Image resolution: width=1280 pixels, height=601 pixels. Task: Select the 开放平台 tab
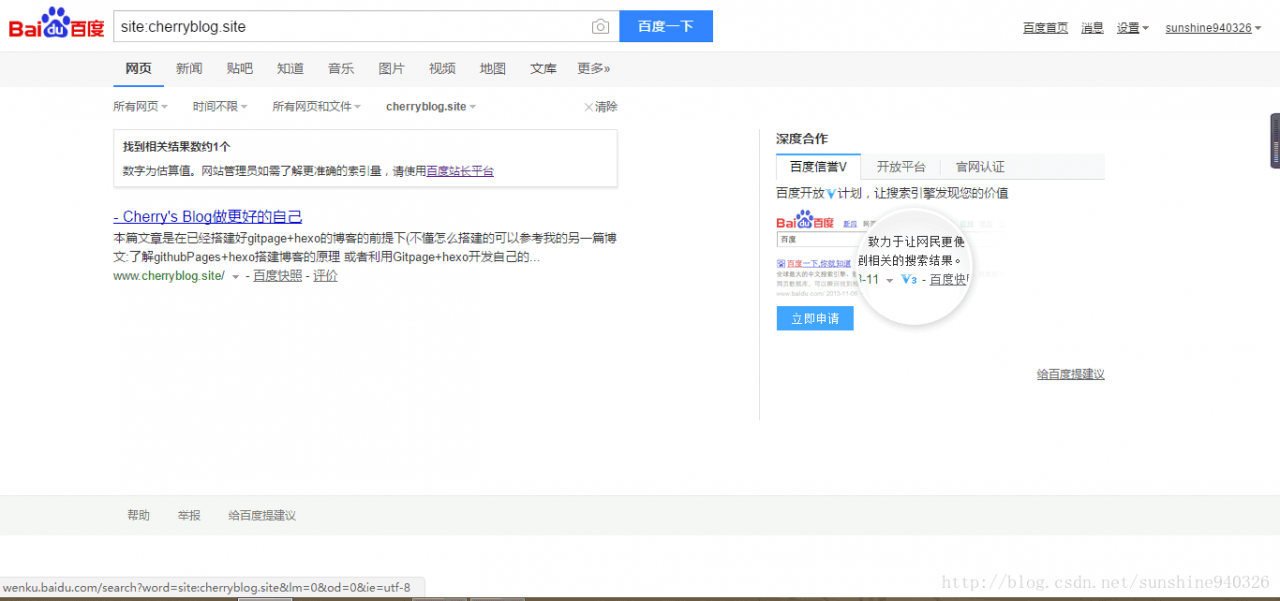pos(901,167)
